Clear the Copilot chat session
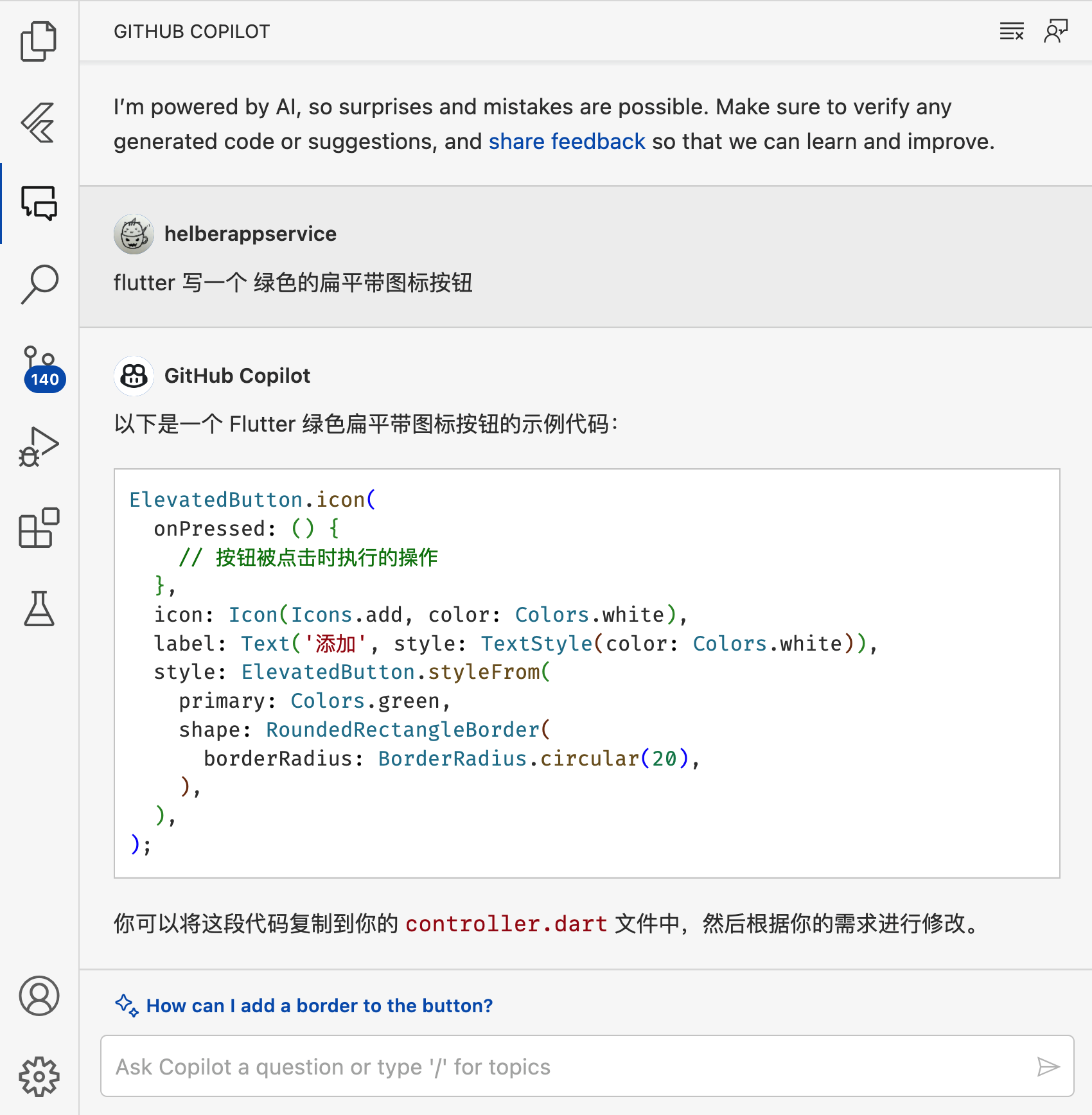This screenshot has width=1092, height=1115. coord(1012,31)
